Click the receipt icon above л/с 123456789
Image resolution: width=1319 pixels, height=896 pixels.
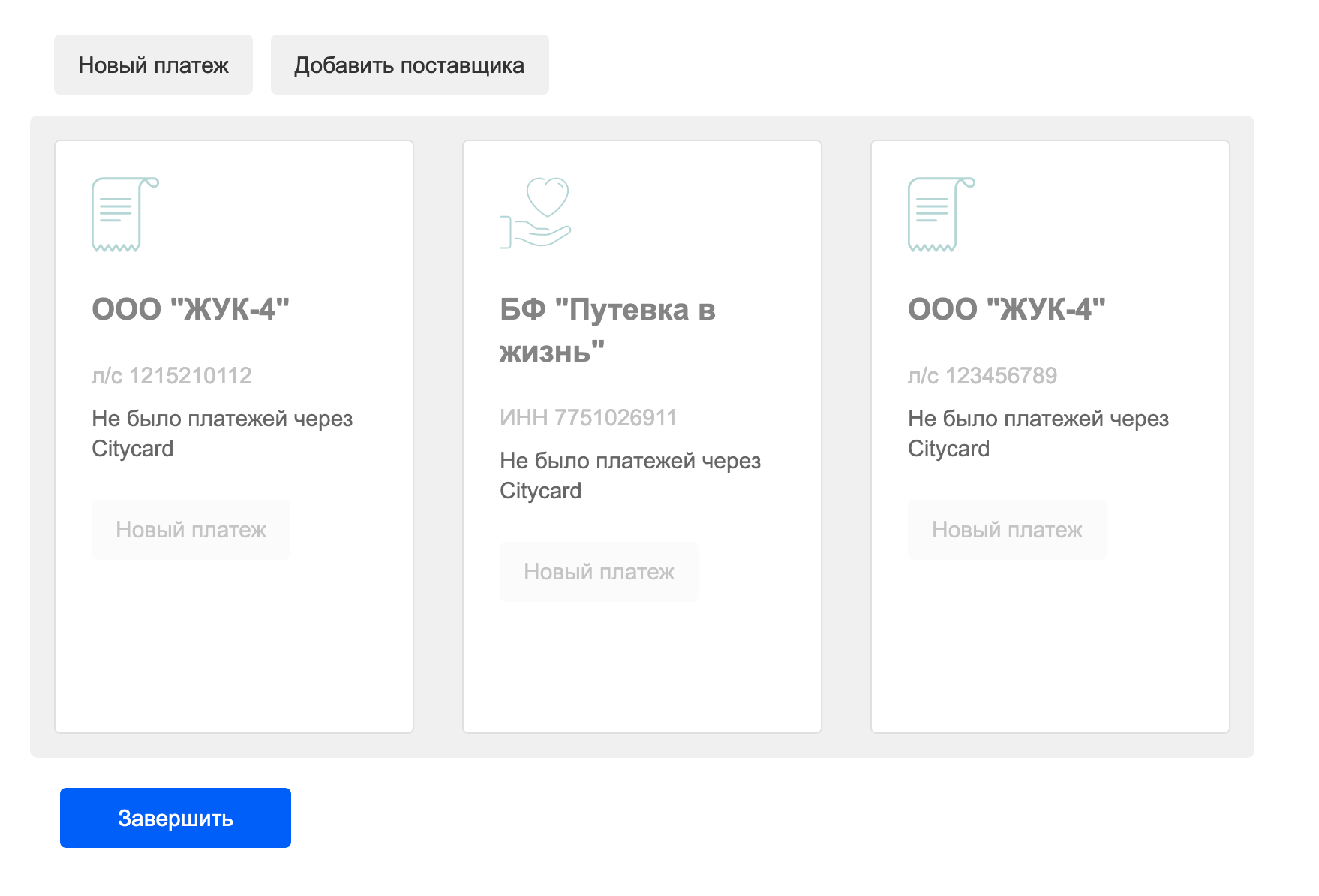tap(942, 215)
